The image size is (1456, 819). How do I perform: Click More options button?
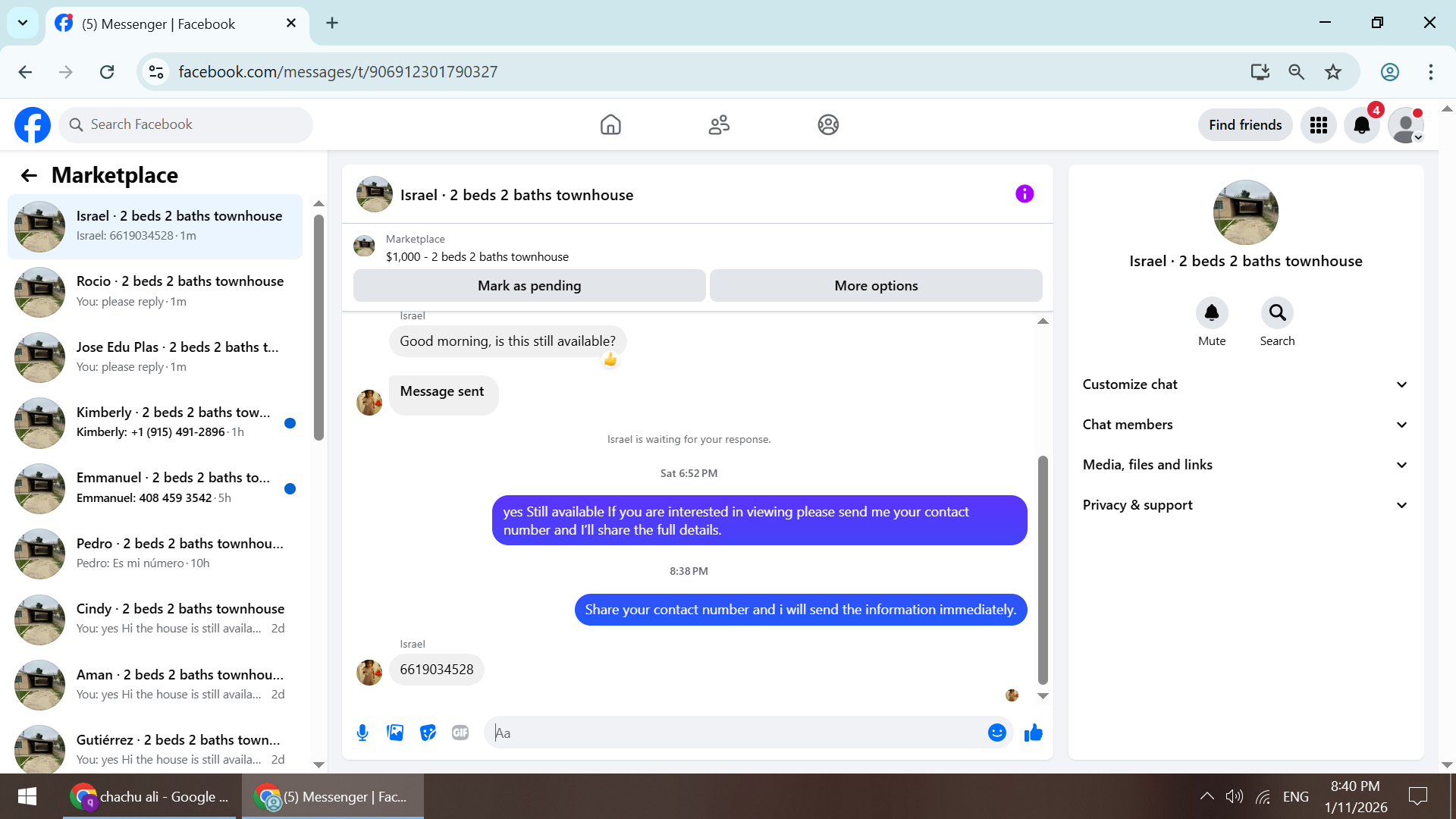coord(876,286)
